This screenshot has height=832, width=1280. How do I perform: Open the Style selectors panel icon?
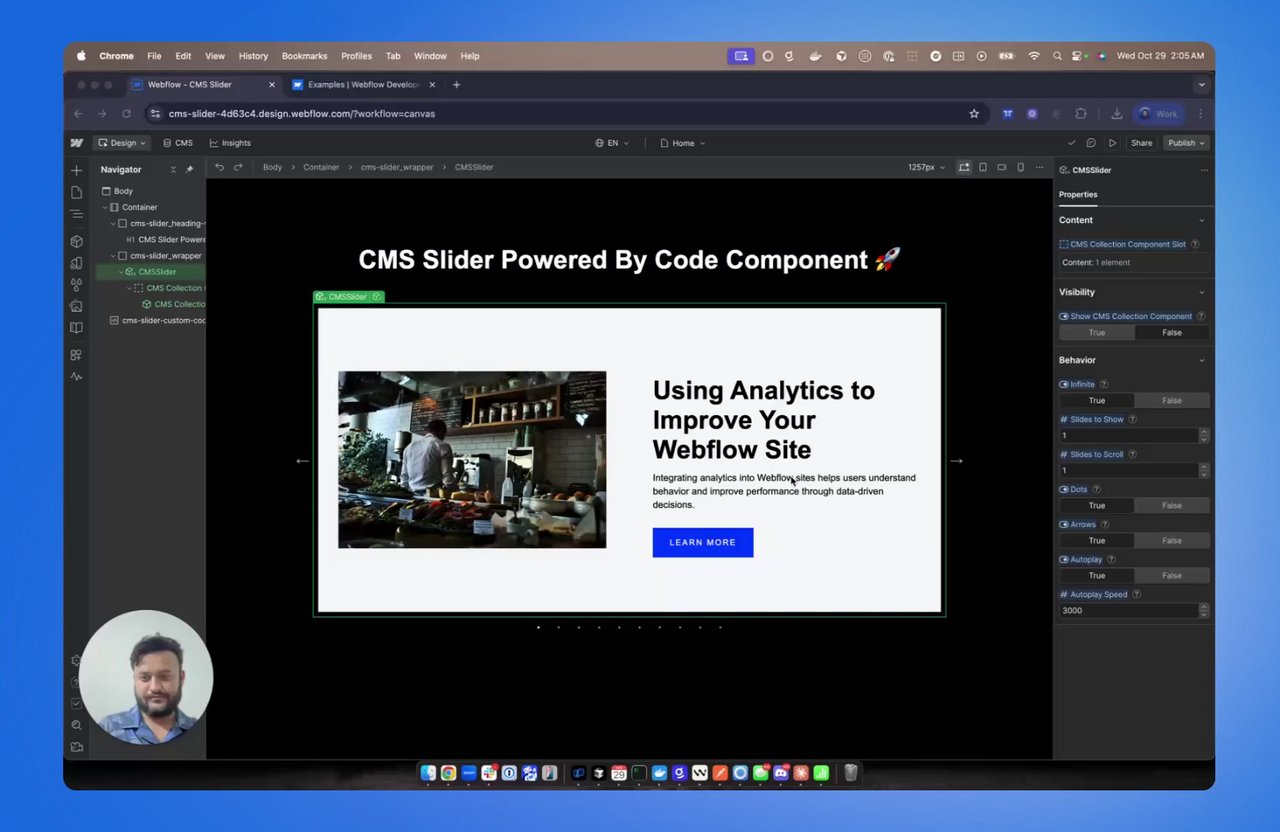[76, 263]
